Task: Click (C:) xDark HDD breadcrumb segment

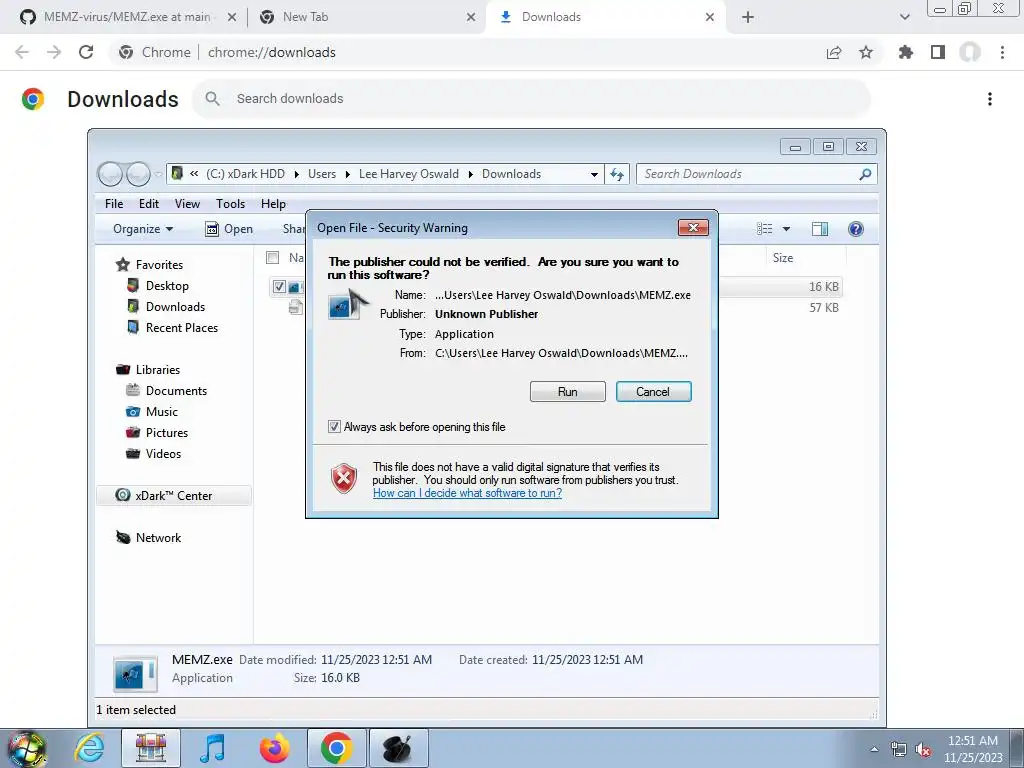Action: pyautogui.click(x=246, y=174)
